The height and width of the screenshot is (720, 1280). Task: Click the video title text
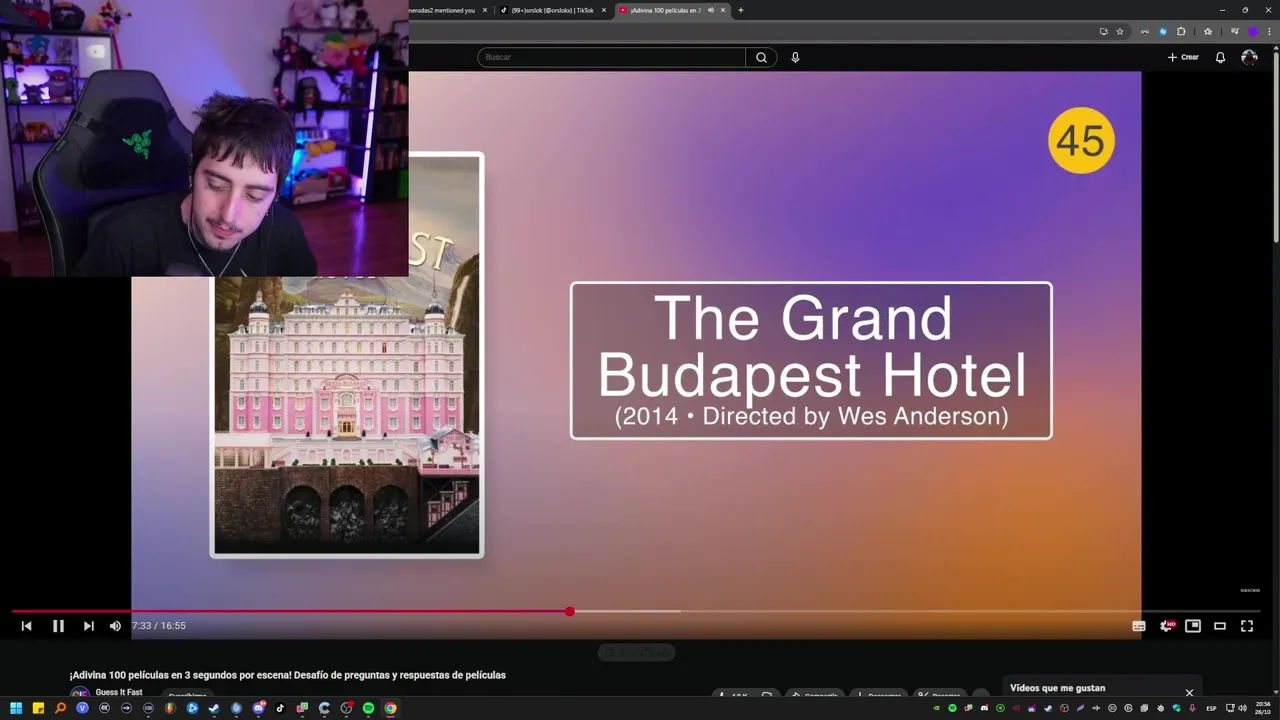coord(288,675)
